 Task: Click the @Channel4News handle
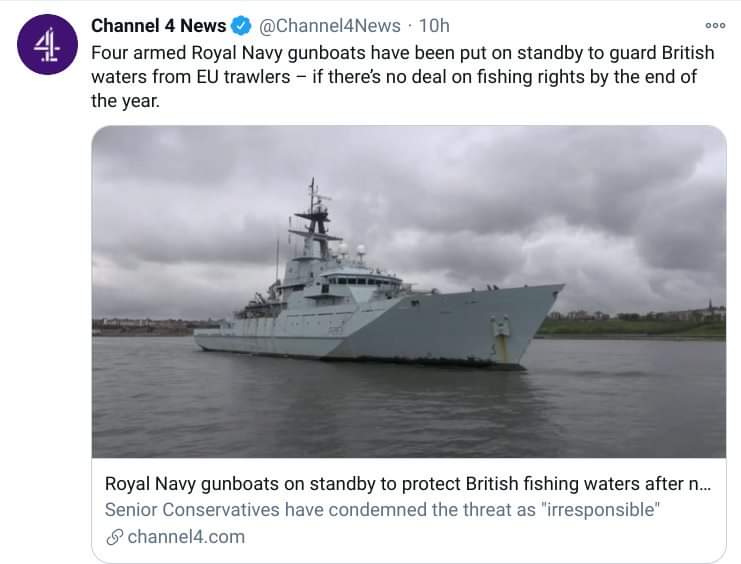click(x=330, y=26)
